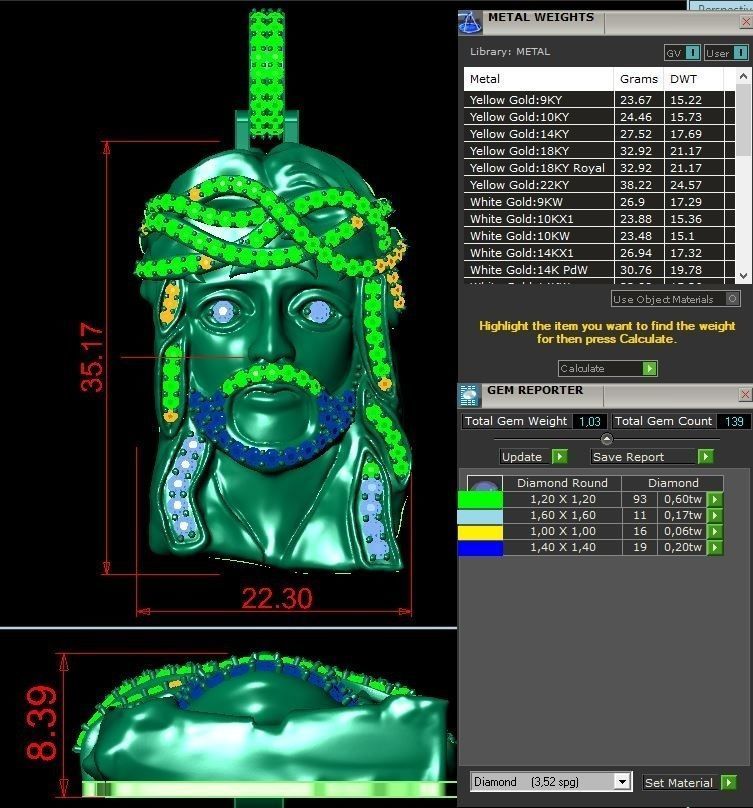Select the Yellow Gold:18KY Royal row
Viewport: 753px width, 808px height.
click(599, 168)
